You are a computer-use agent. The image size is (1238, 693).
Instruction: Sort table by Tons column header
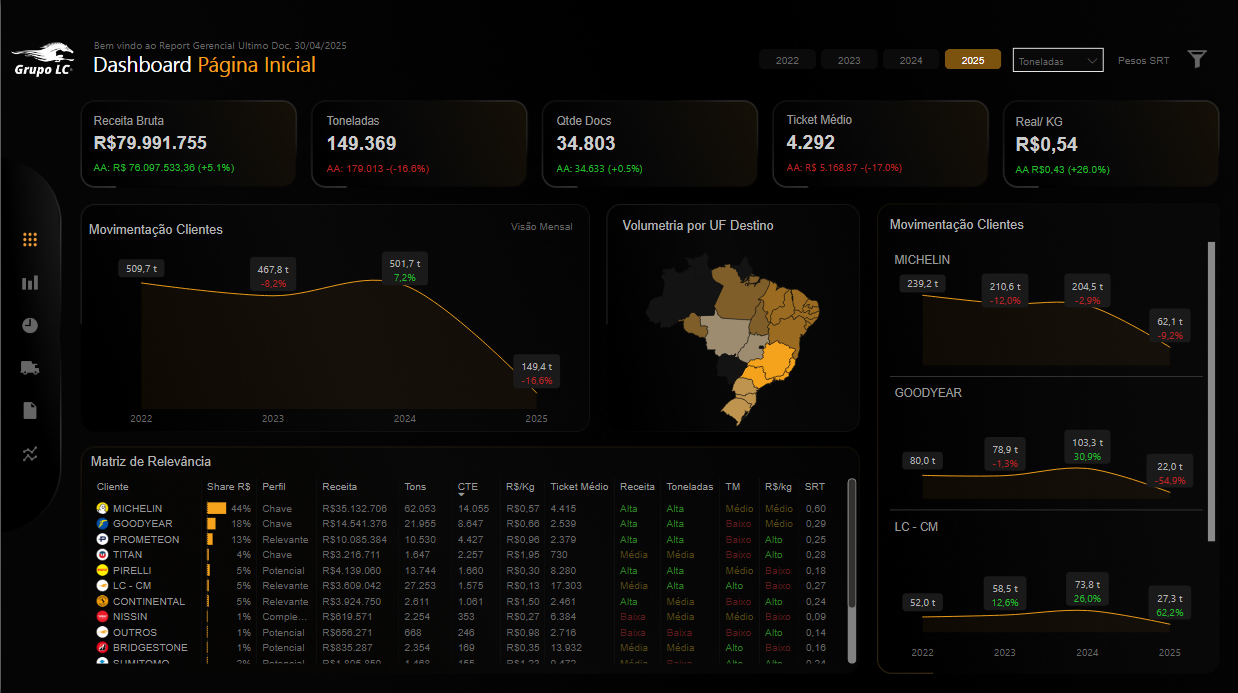click(x=415, y=487)
